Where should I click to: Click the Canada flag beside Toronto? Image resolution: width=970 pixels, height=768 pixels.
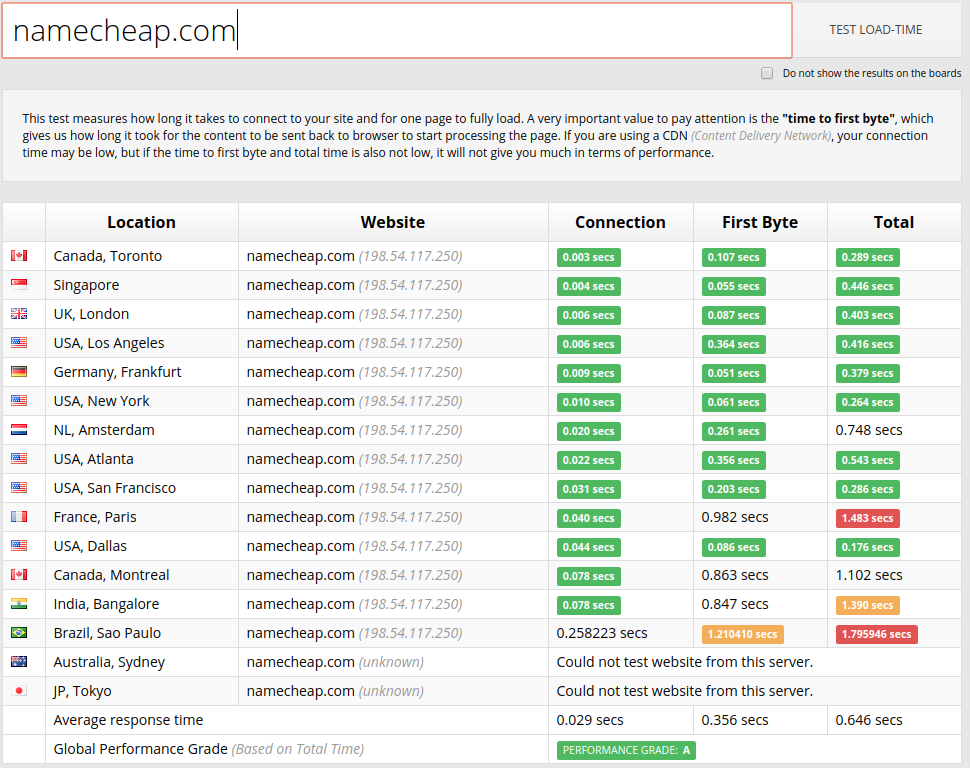(19, 255)
